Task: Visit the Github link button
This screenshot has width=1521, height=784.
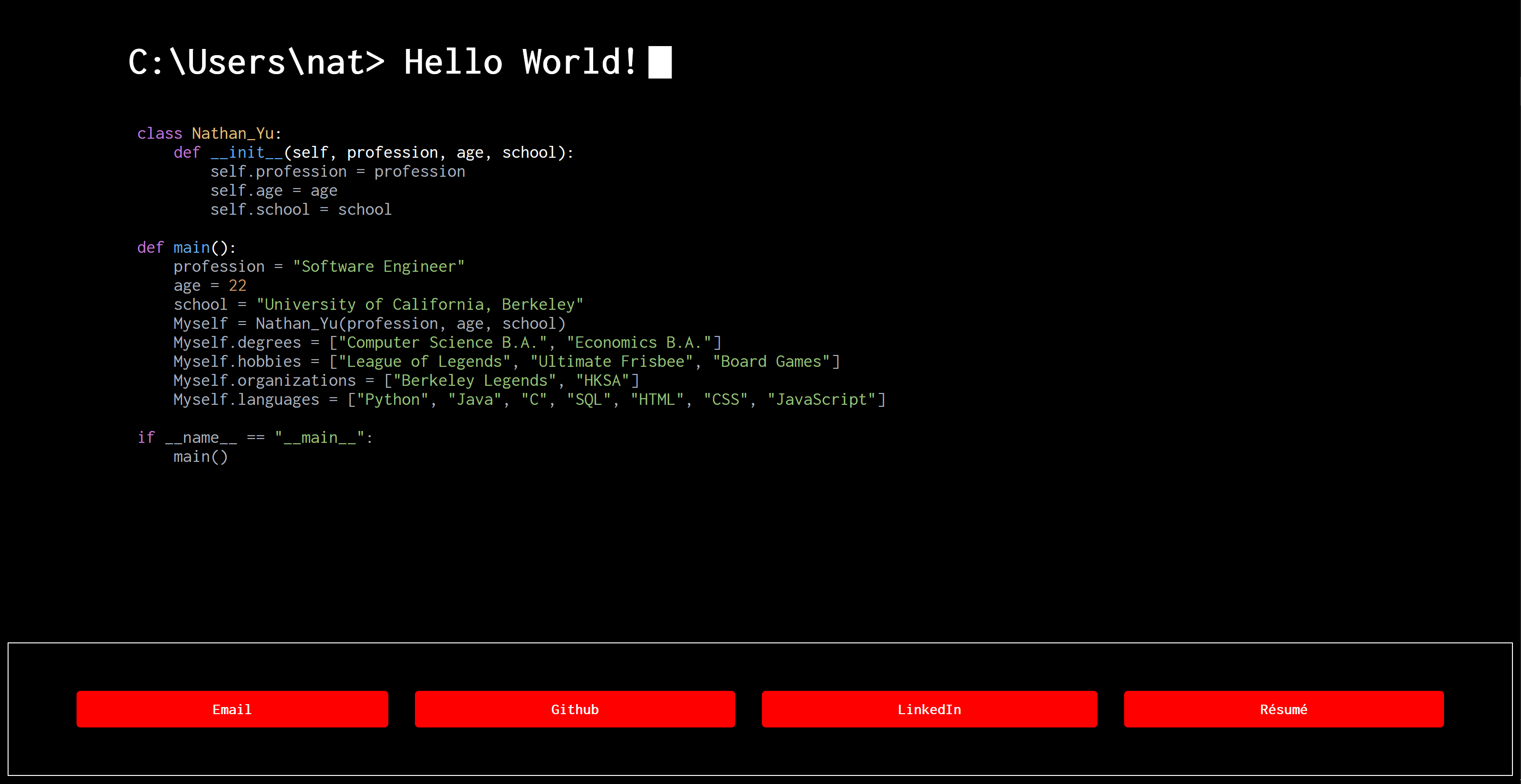Action: 575,709
